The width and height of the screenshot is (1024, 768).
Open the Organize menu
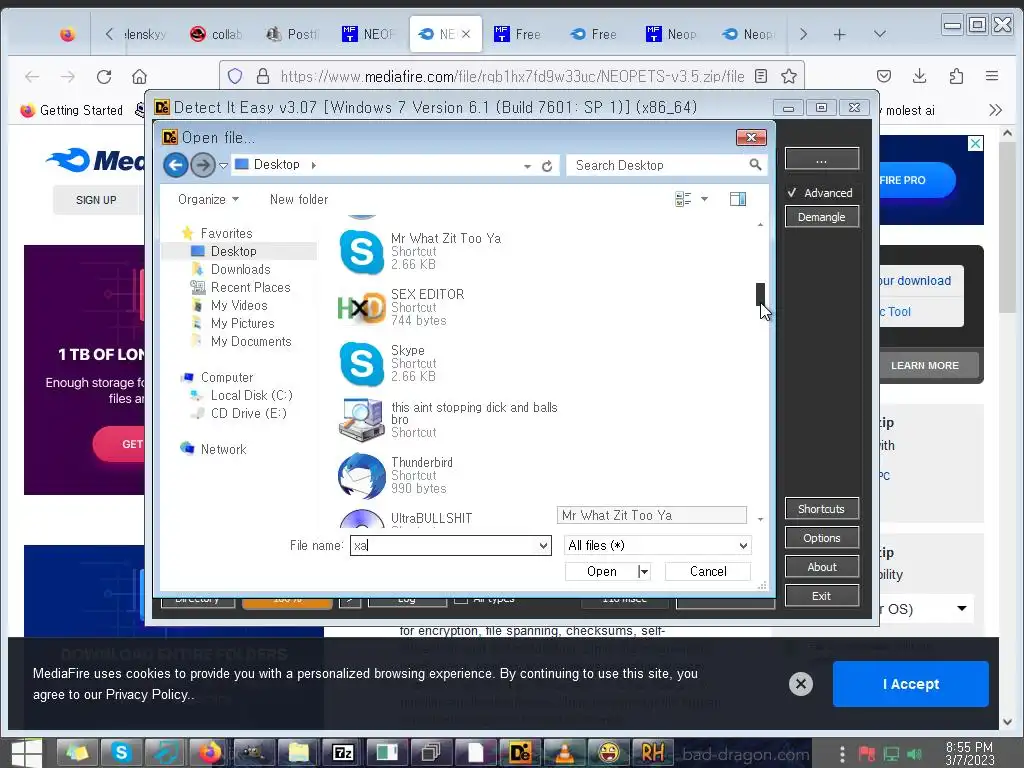[x=208, y=199]
